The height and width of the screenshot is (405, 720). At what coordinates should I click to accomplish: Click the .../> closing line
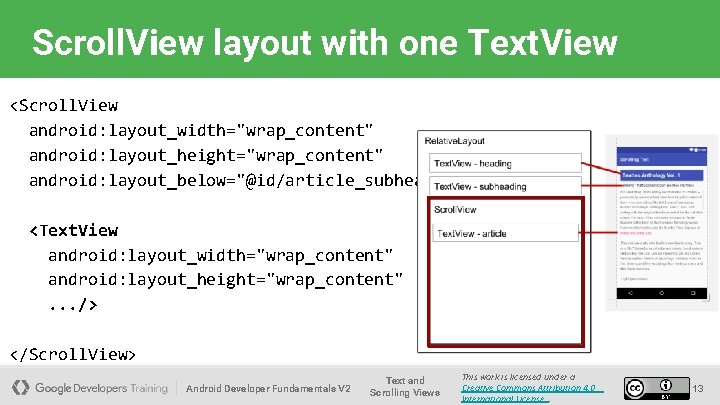(x=73, y=304)
